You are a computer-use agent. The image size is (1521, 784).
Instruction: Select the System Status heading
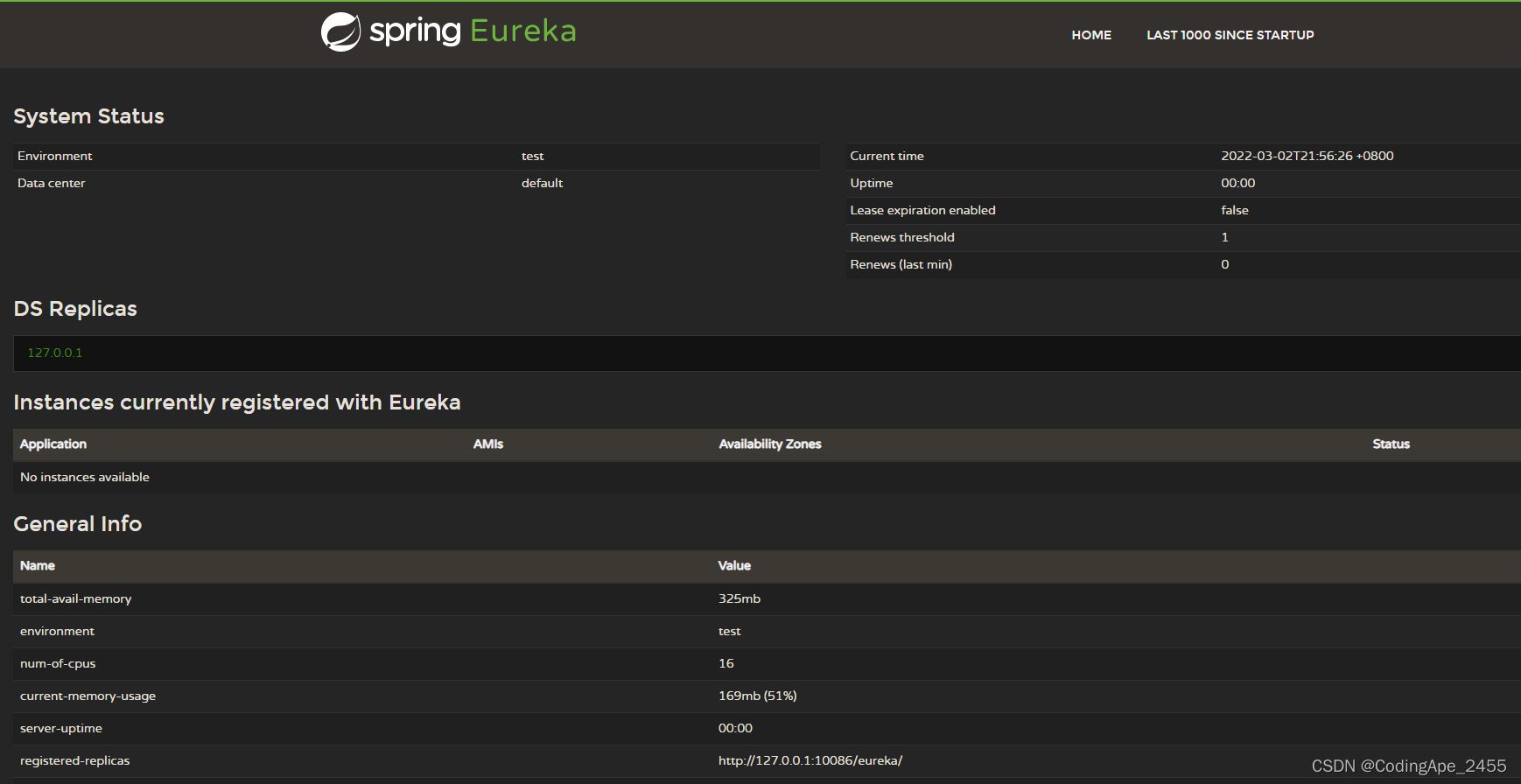(88, 116)
